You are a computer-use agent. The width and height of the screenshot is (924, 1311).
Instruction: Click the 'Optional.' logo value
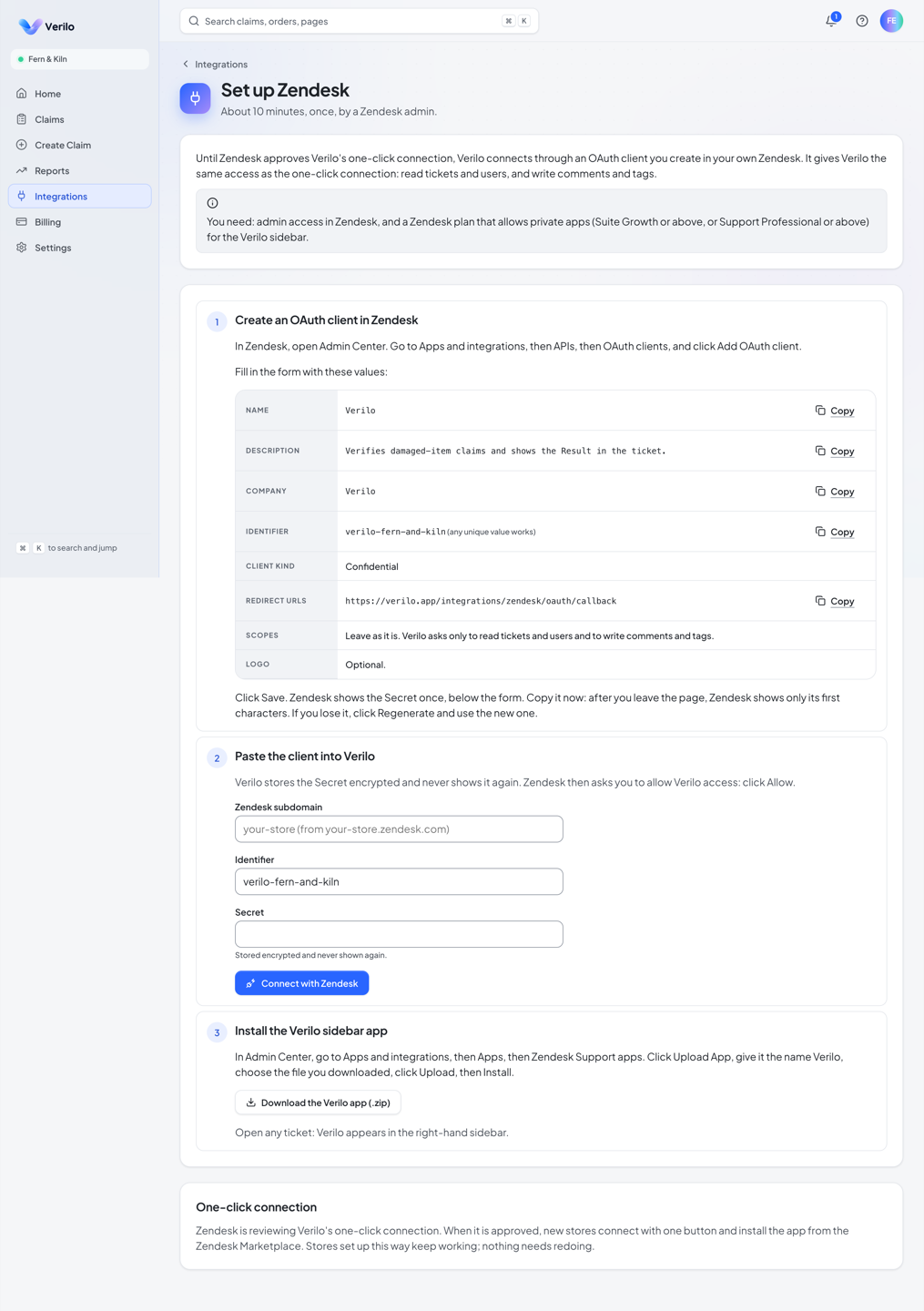tap(365, 665)
